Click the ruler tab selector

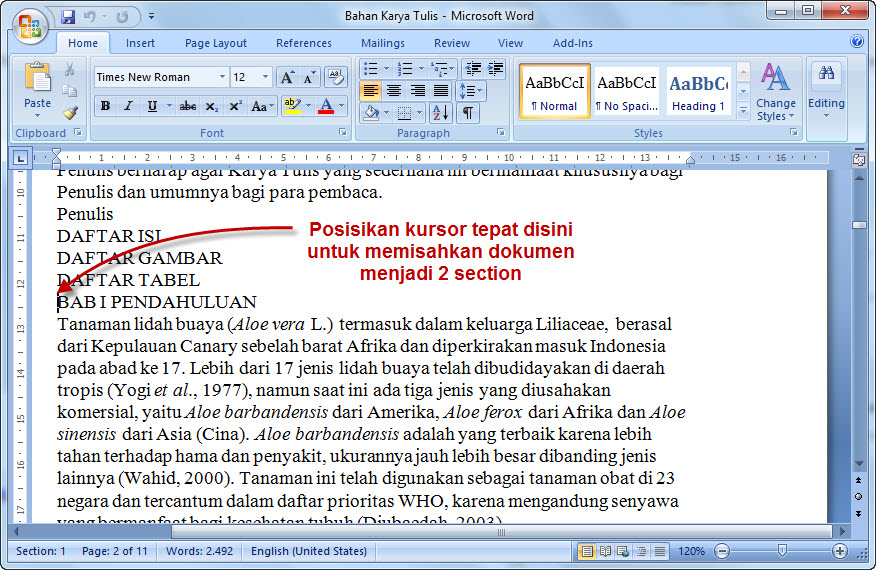(20, 159)
